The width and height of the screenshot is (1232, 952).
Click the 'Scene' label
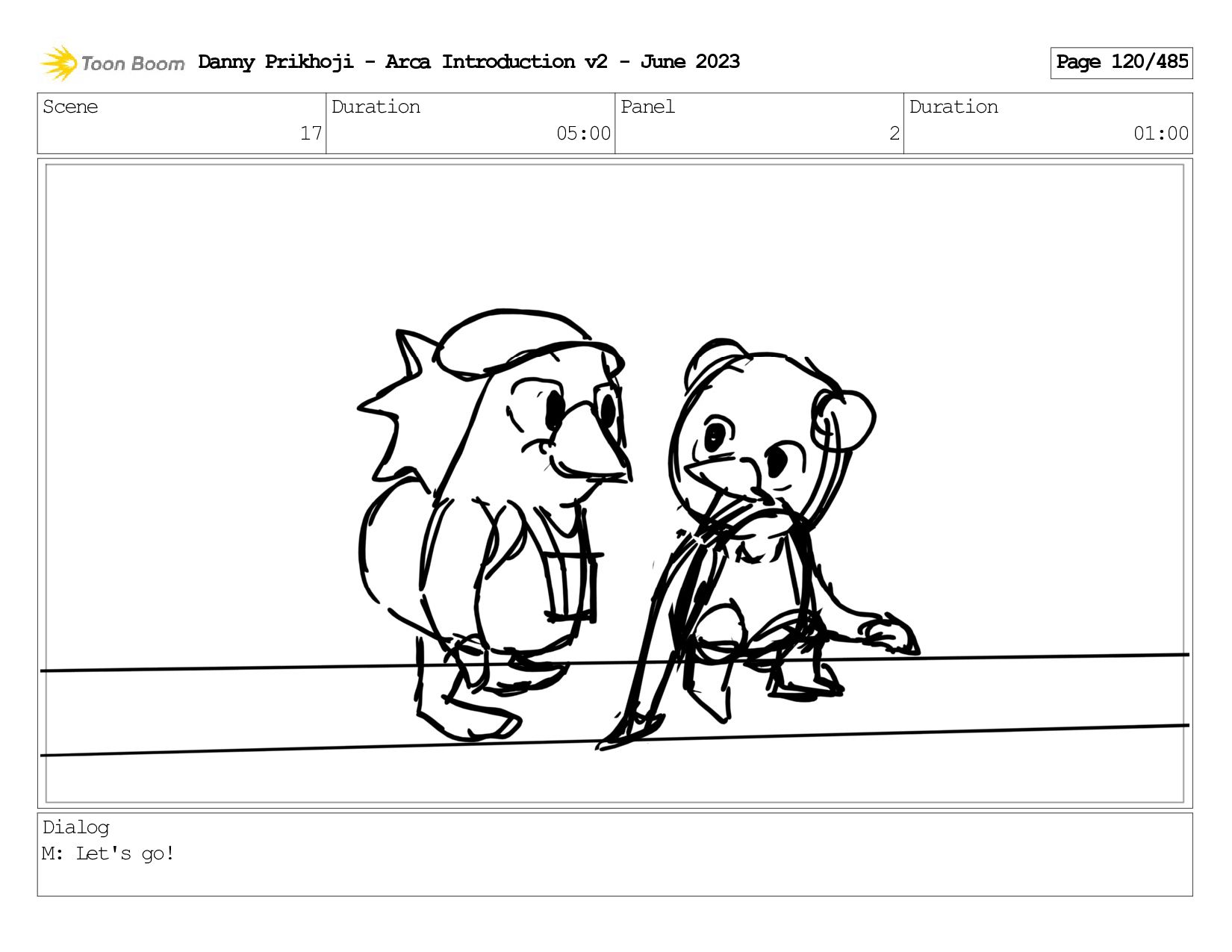pos(70,107)
